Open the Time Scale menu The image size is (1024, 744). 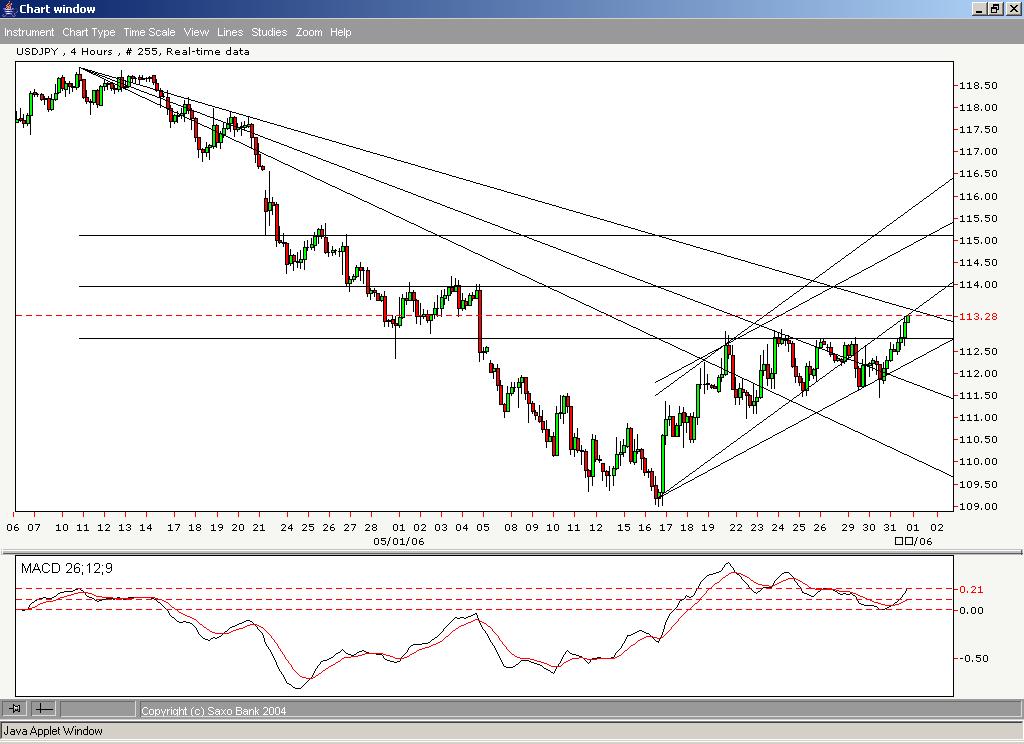(x=148, y=32)
